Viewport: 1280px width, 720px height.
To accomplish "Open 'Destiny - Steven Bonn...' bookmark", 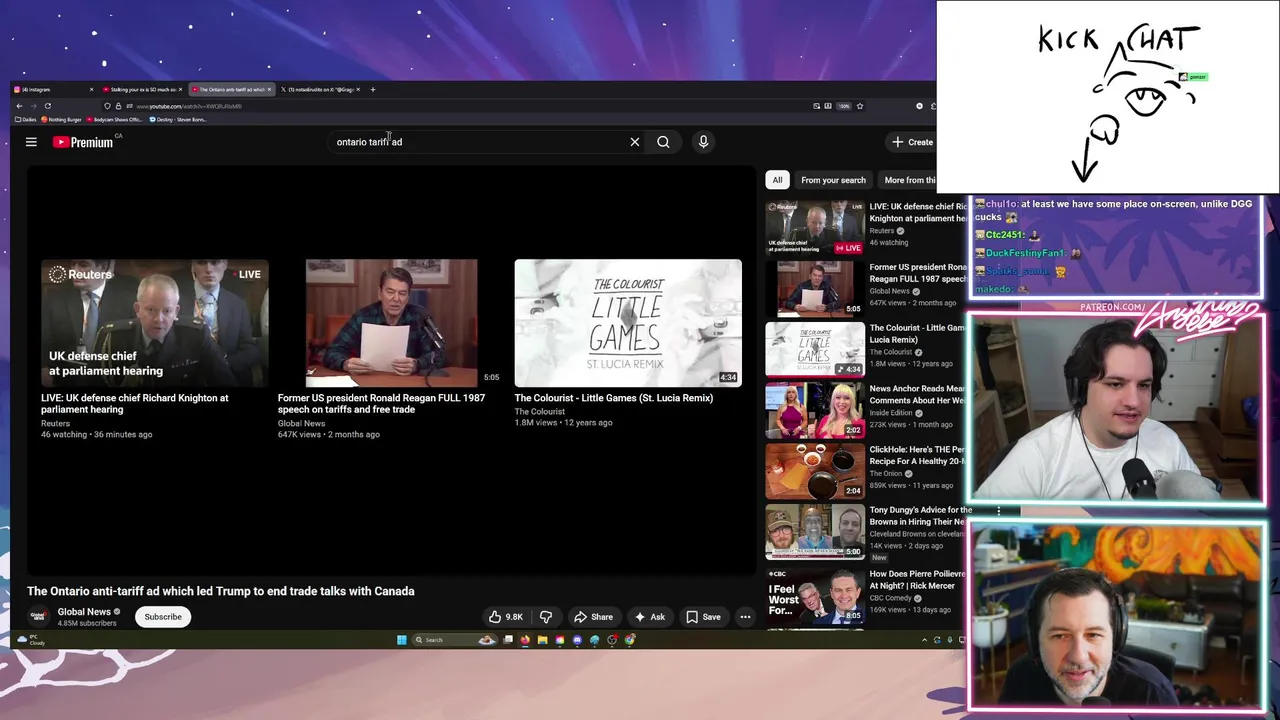I will 178,120.
